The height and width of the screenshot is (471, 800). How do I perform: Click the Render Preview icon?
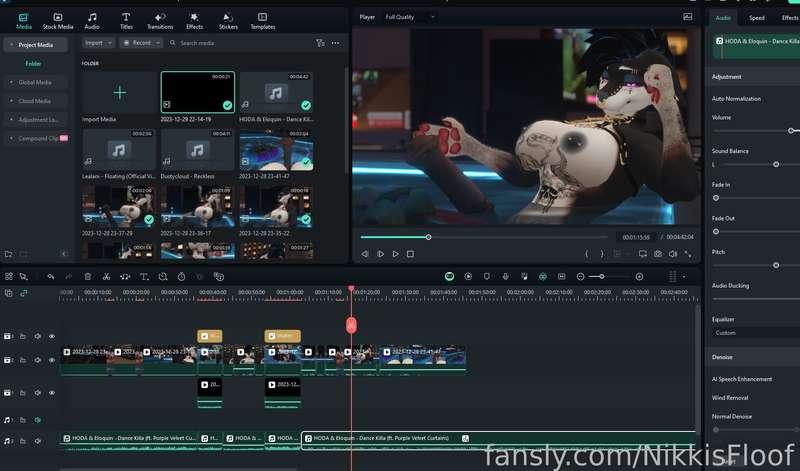[x=468, y=277]
